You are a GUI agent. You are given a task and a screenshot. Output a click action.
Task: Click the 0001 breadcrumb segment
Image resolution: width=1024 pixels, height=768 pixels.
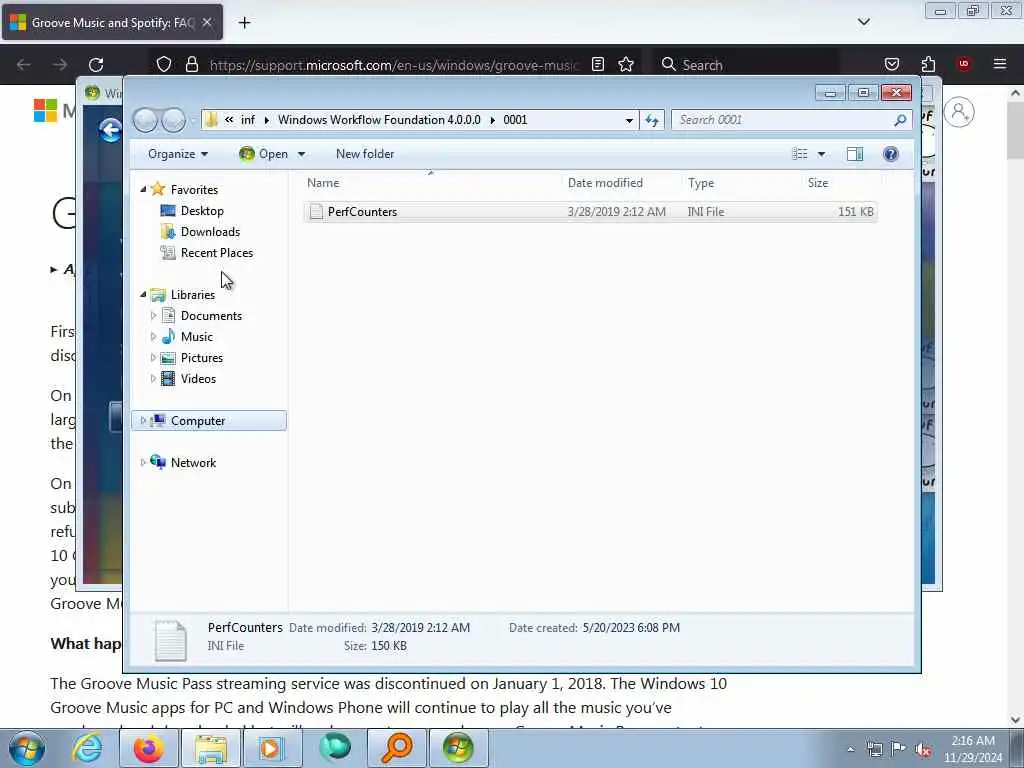[x=515, y=120]
